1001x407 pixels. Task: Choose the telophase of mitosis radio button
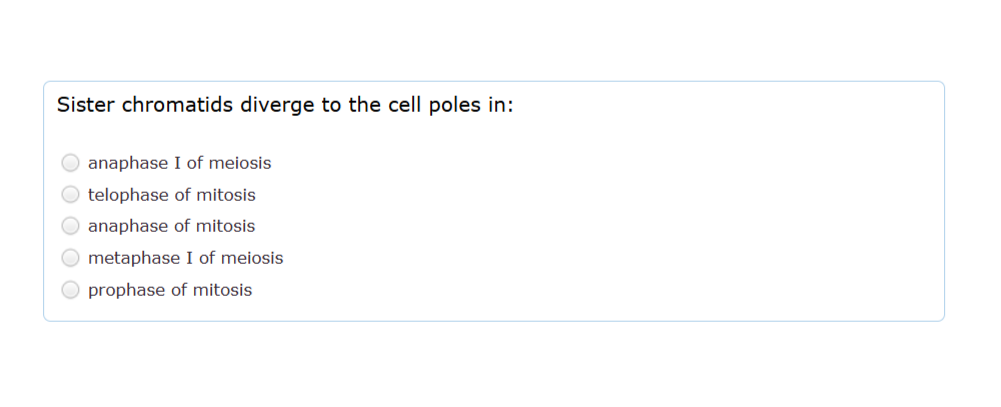pos(70,195)
